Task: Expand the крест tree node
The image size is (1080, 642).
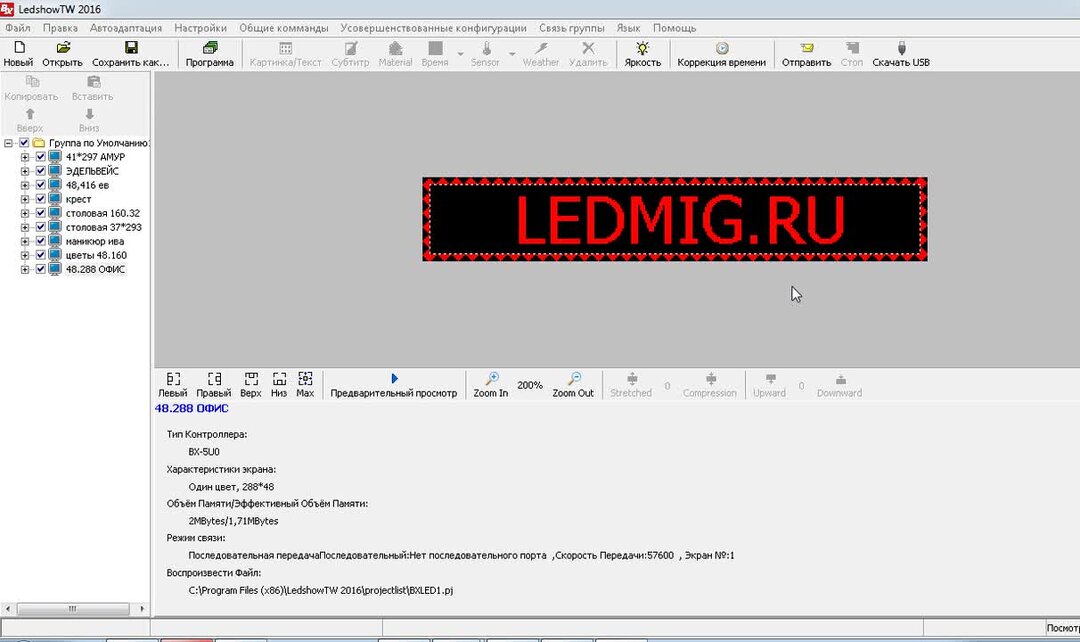Action: tap(25, 199)
